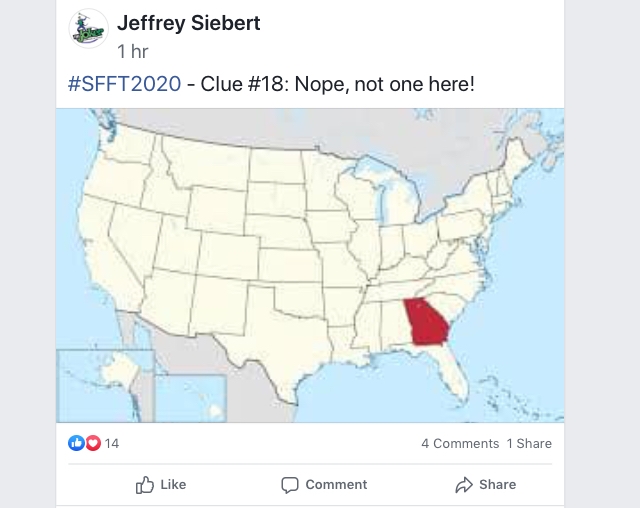Viewport: 640px width, 508px height.
Task: Click the Comment speech bubble icon
Action: (x=290, y=485)
